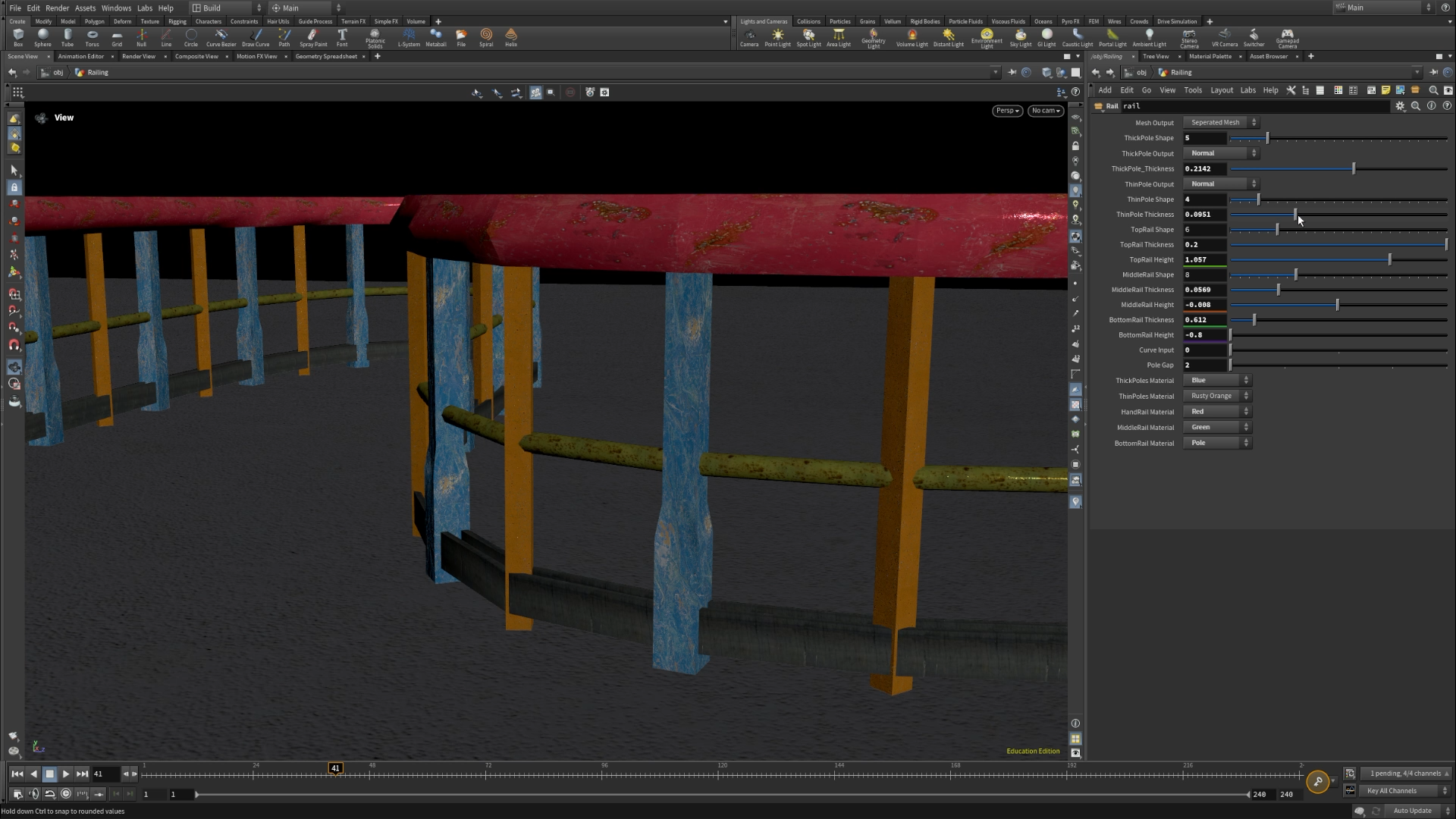The image size is (1456, 819).
Task: Select the Sphere creation tool
Action: pyautogui.click(x=42, y=36)
